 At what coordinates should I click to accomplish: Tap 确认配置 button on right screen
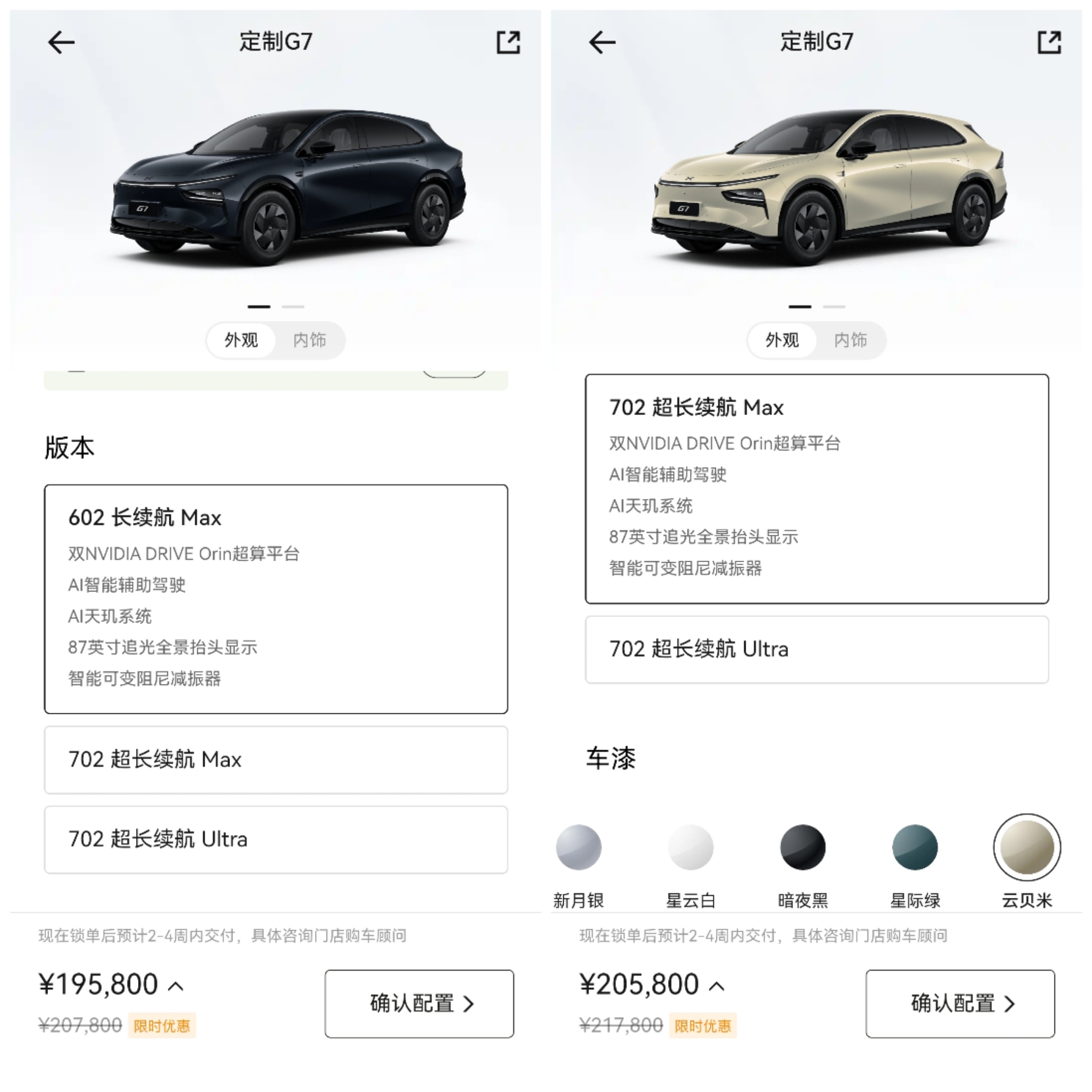tap(961, 1004)
